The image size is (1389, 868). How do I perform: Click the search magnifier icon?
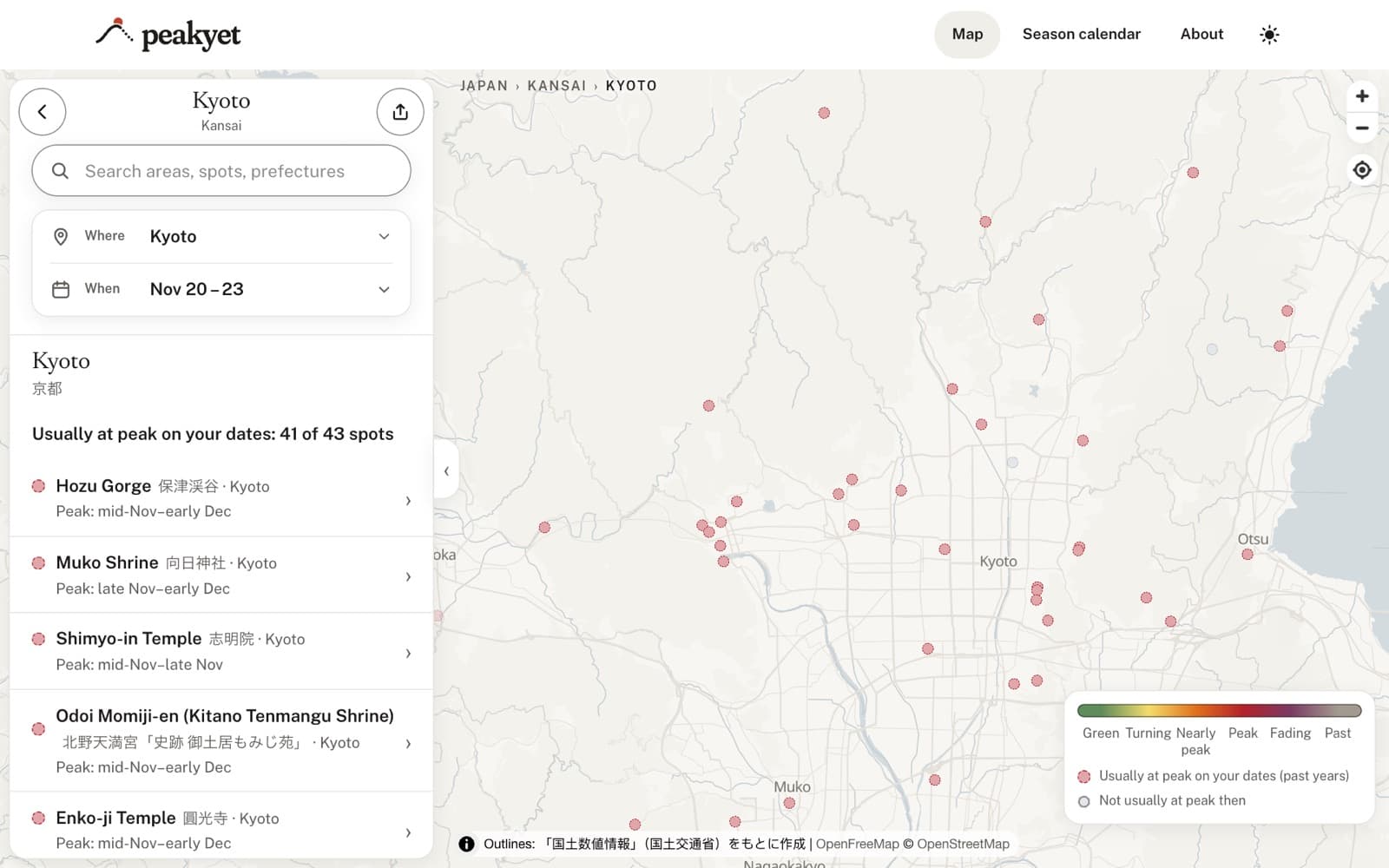coord(60,171)
